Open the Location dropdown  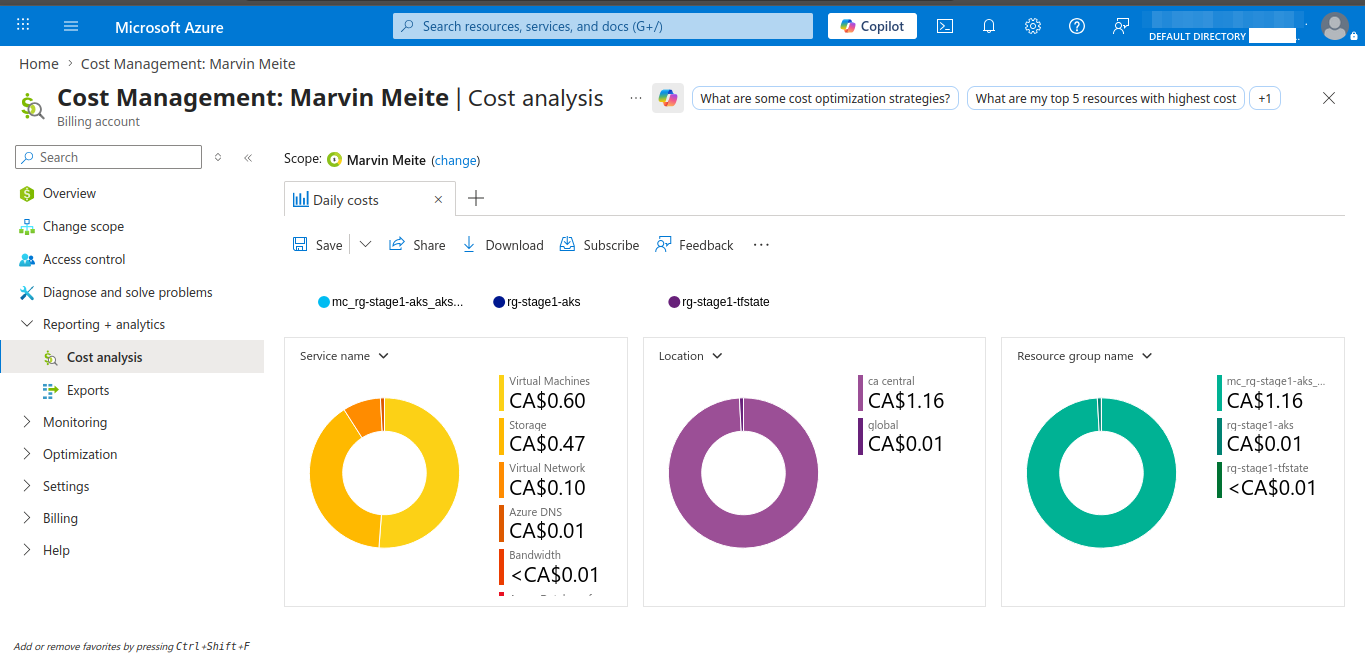coord(690,356)
